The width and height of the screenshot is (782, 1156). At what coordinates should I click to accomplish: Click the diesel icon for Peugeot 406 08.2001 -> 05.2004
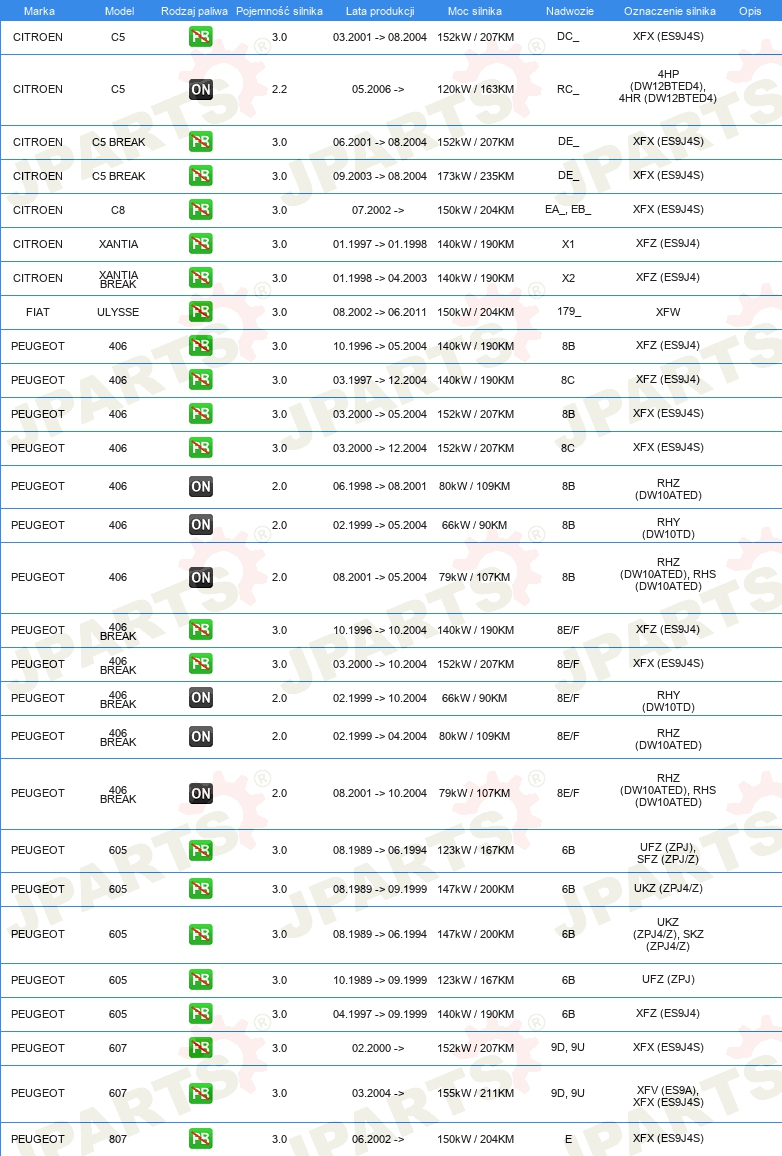pyautogui.click(x=200, y=577)
